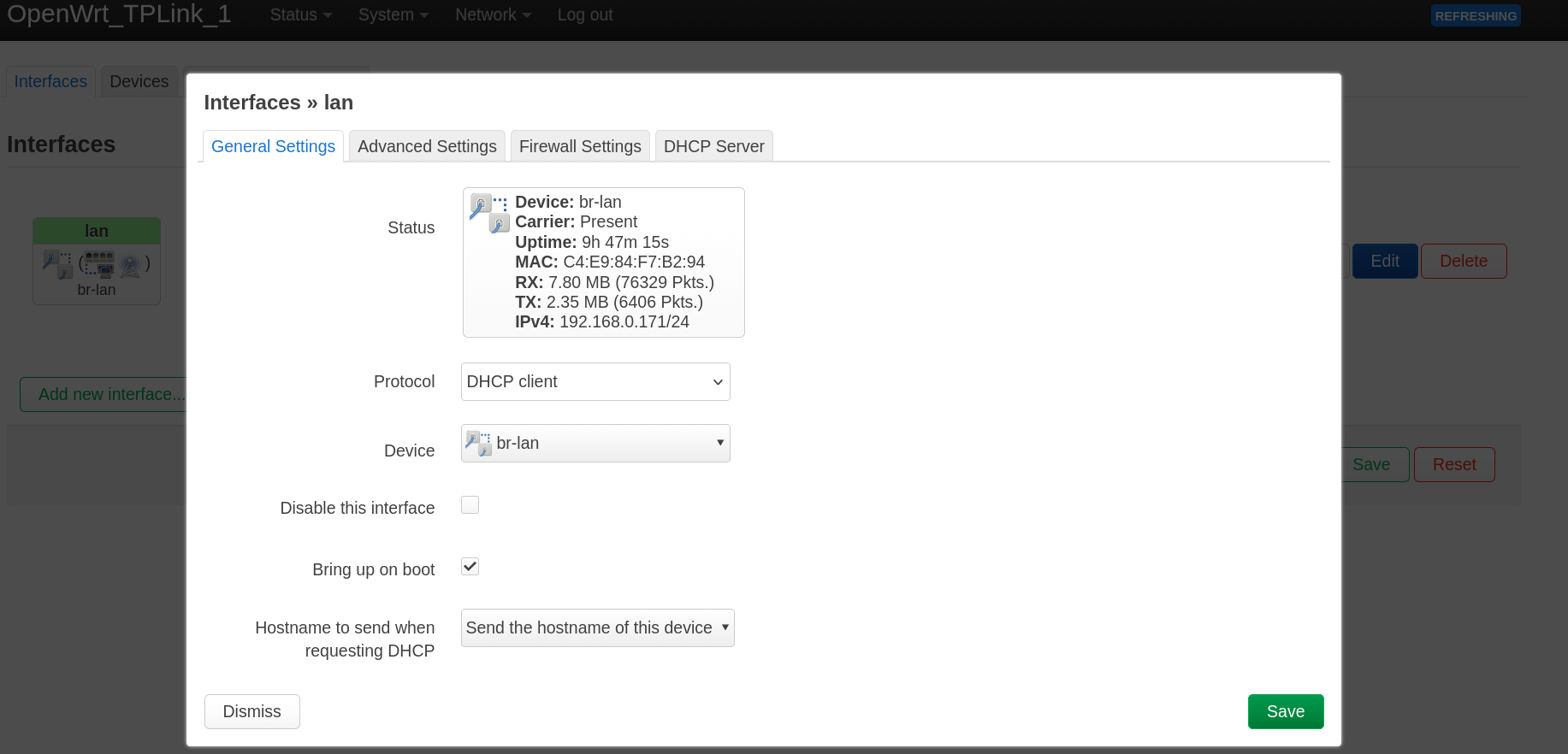Click the bridge icon in the lan card
Screen dimensions: 1568x754
[x=57, y=264]
